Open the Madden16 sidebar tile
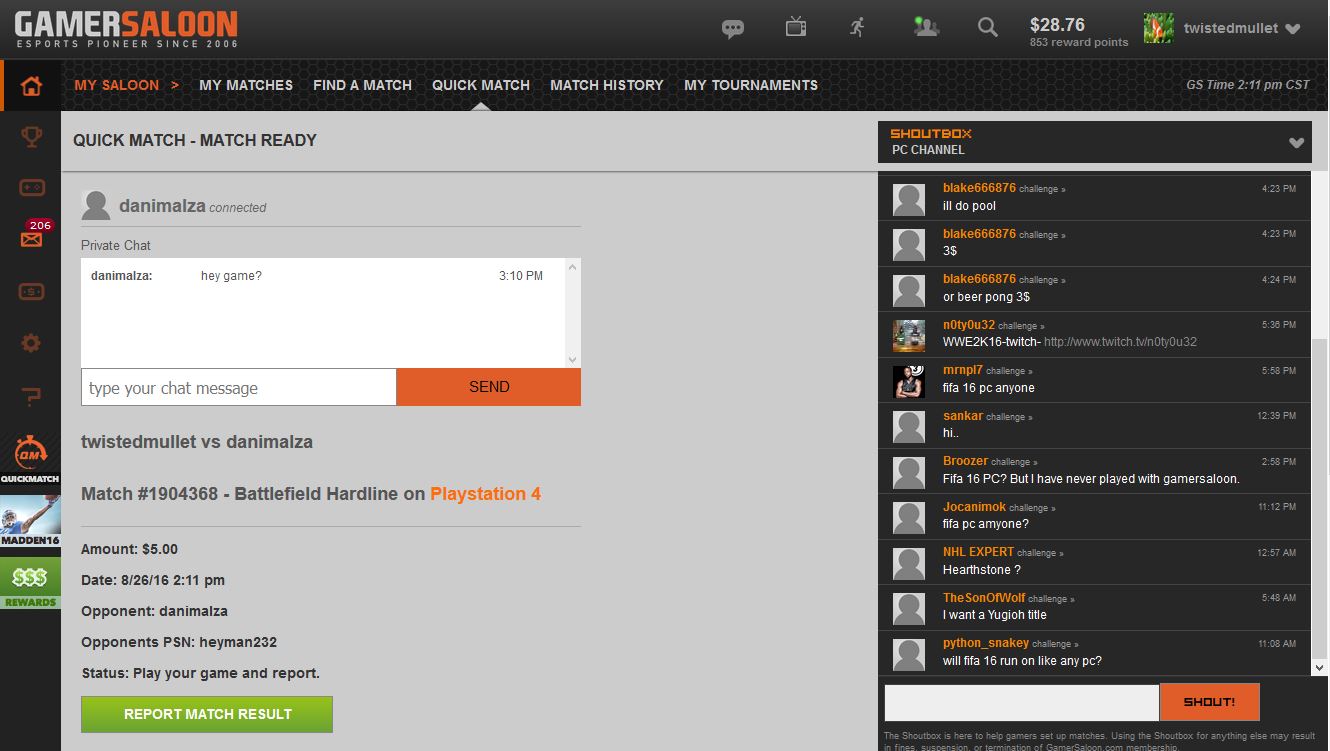The image size is (1330, 751). (30, 521)
